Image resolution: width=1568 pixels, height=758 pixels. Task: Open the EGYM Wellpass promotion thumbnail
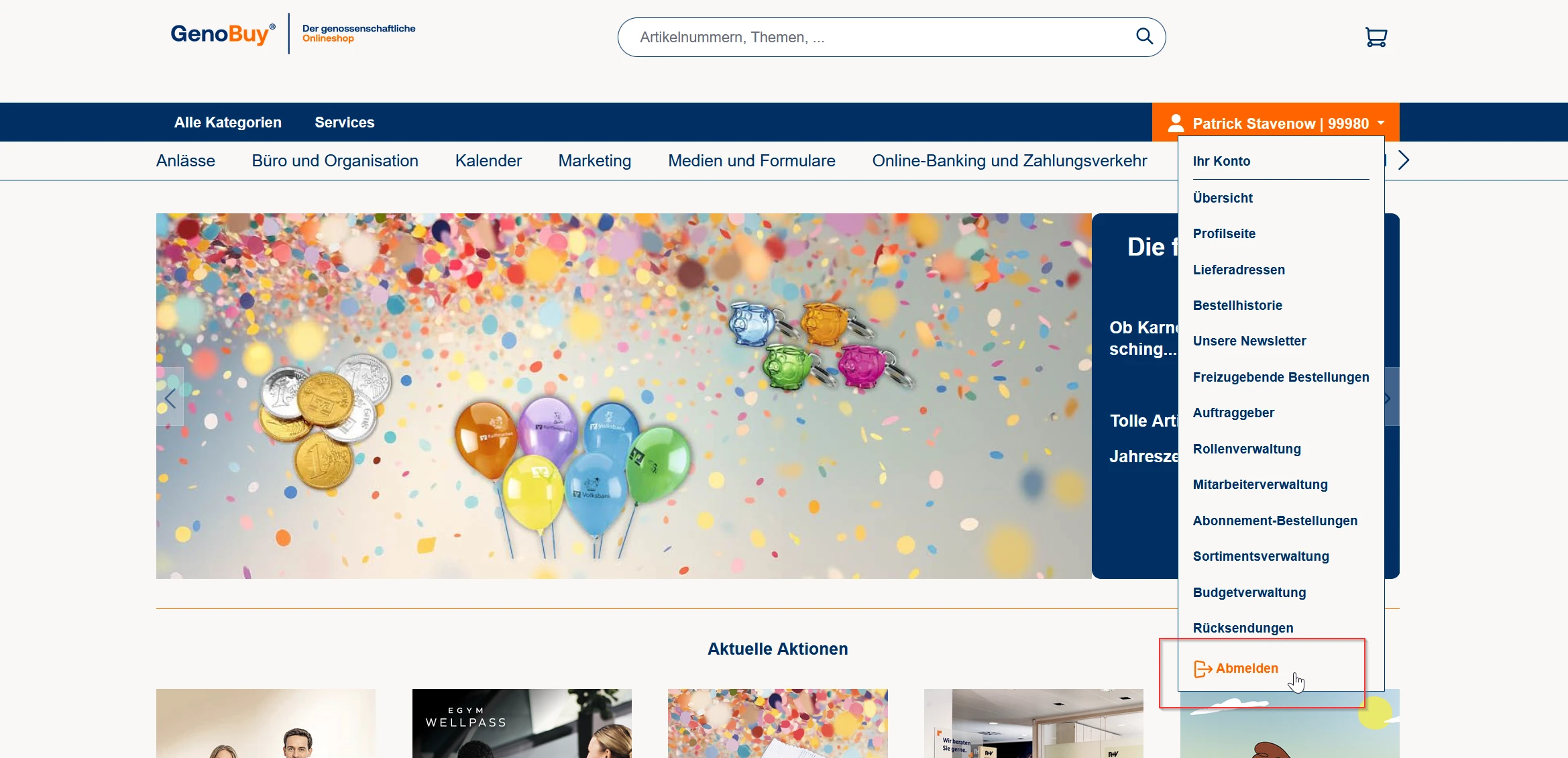click(521, 723)
